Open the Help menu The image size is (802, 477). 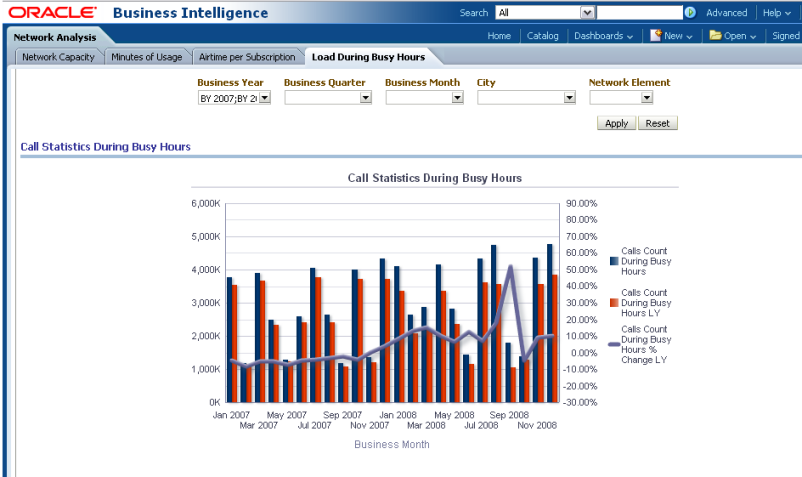coord(776,13)
